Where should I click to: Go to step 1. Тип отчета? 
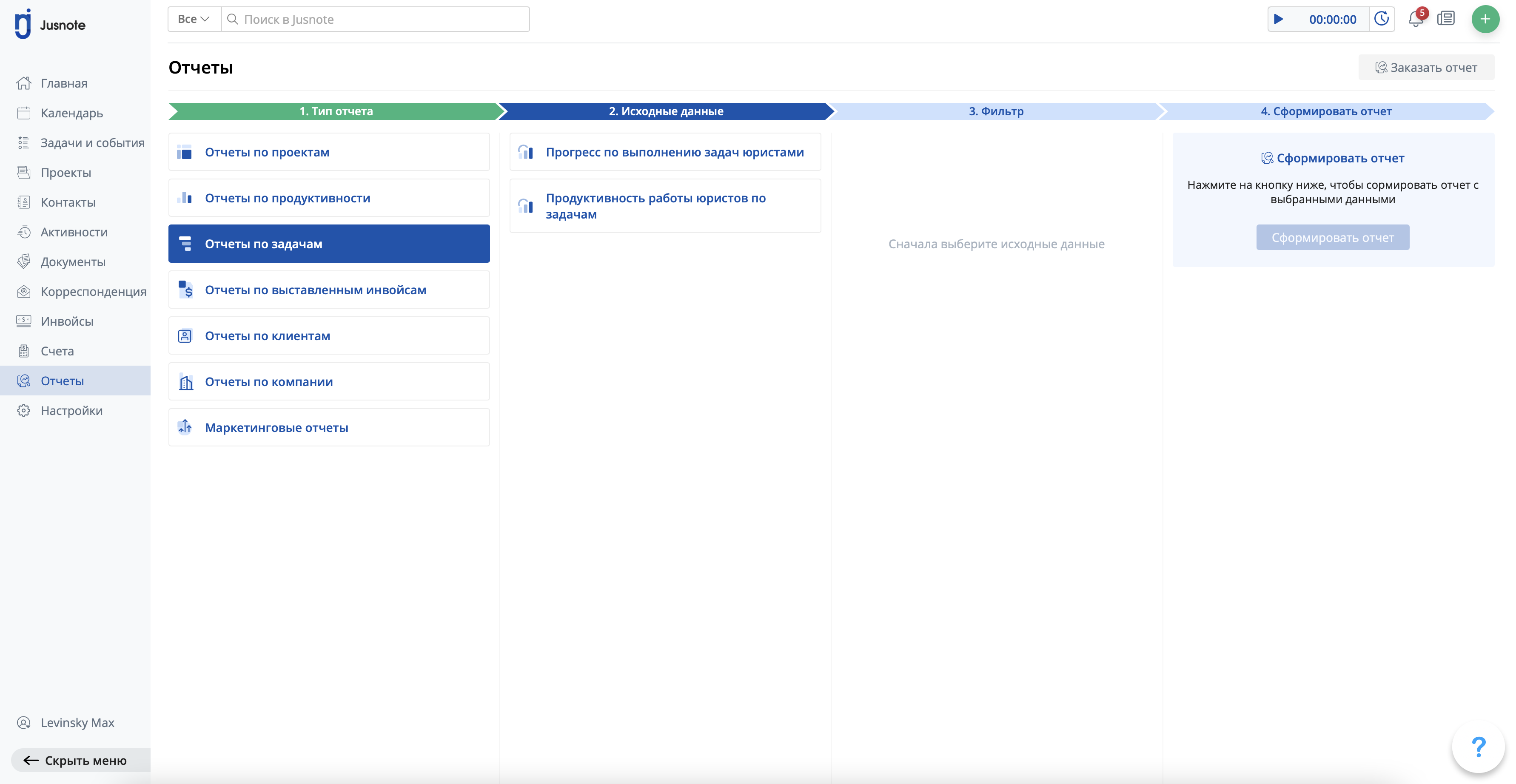[336, 111]
